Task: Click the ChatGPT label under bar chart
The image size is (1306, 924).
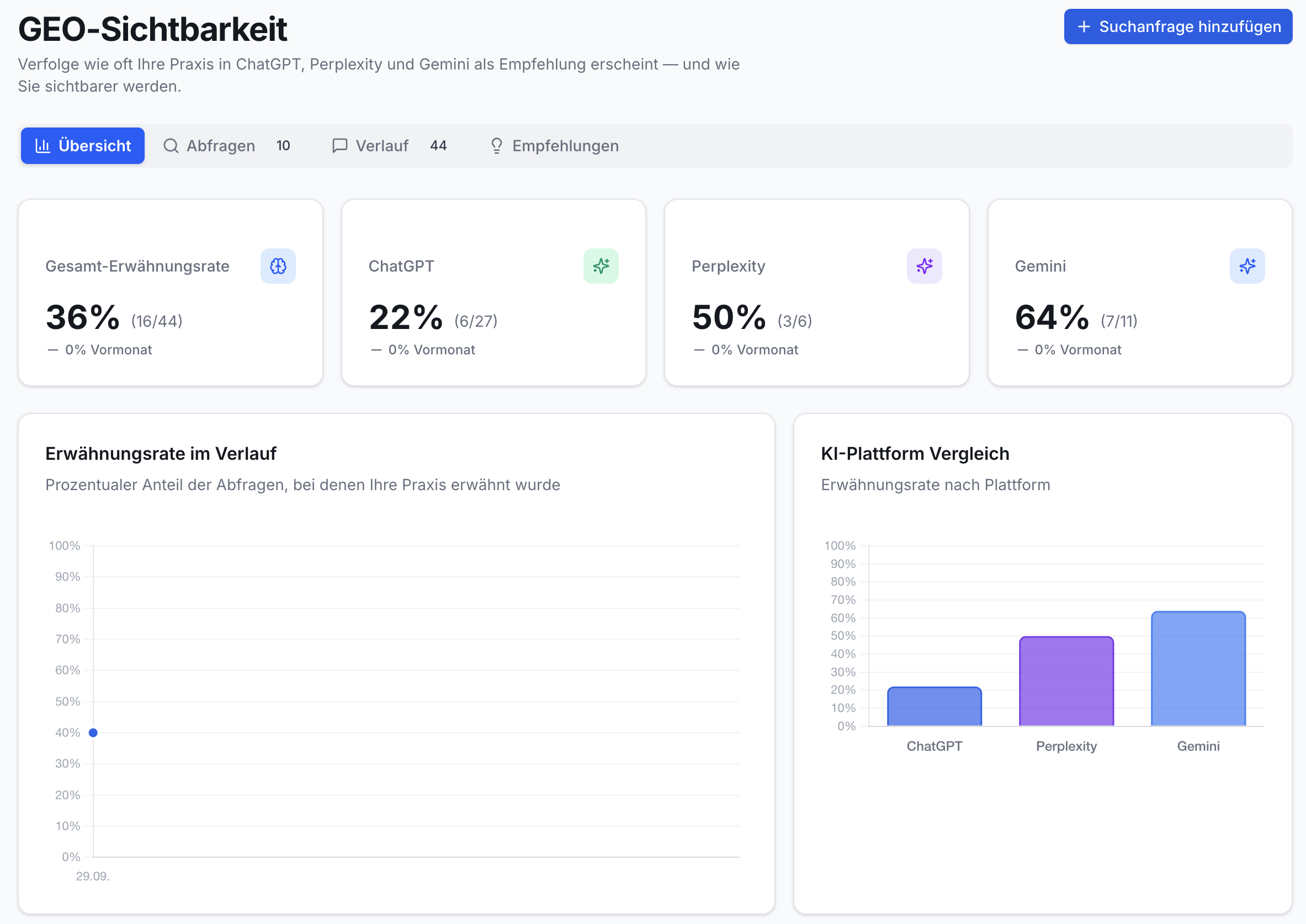Action: coord(934,746)
